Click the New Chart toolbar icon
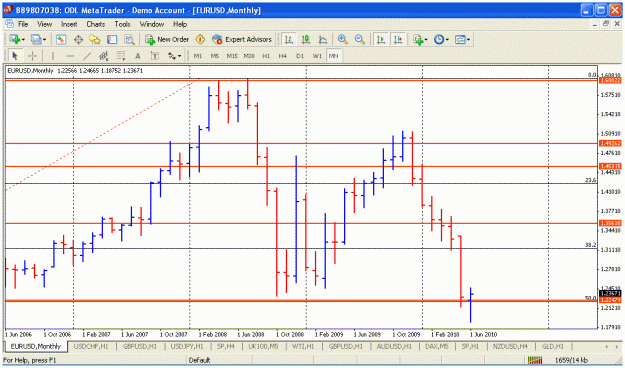625x368 pixels. [14, 39]
